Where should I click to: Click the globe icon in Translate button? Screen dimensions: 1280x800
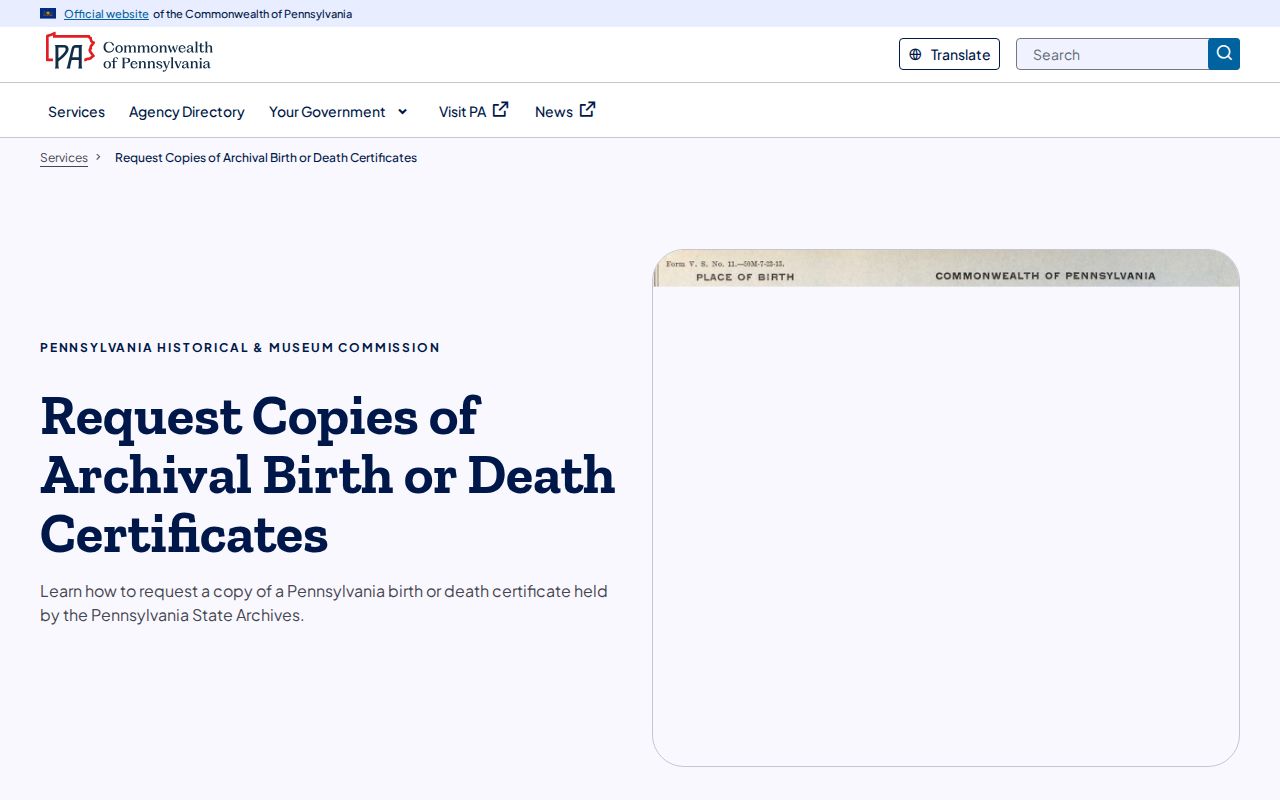click(915, 55)
